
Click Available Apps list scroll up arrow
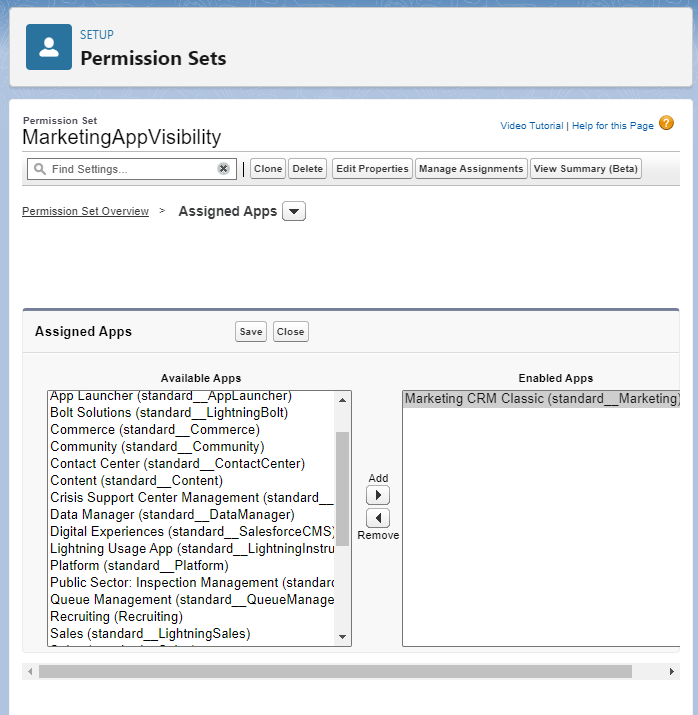tap(342, 400)
